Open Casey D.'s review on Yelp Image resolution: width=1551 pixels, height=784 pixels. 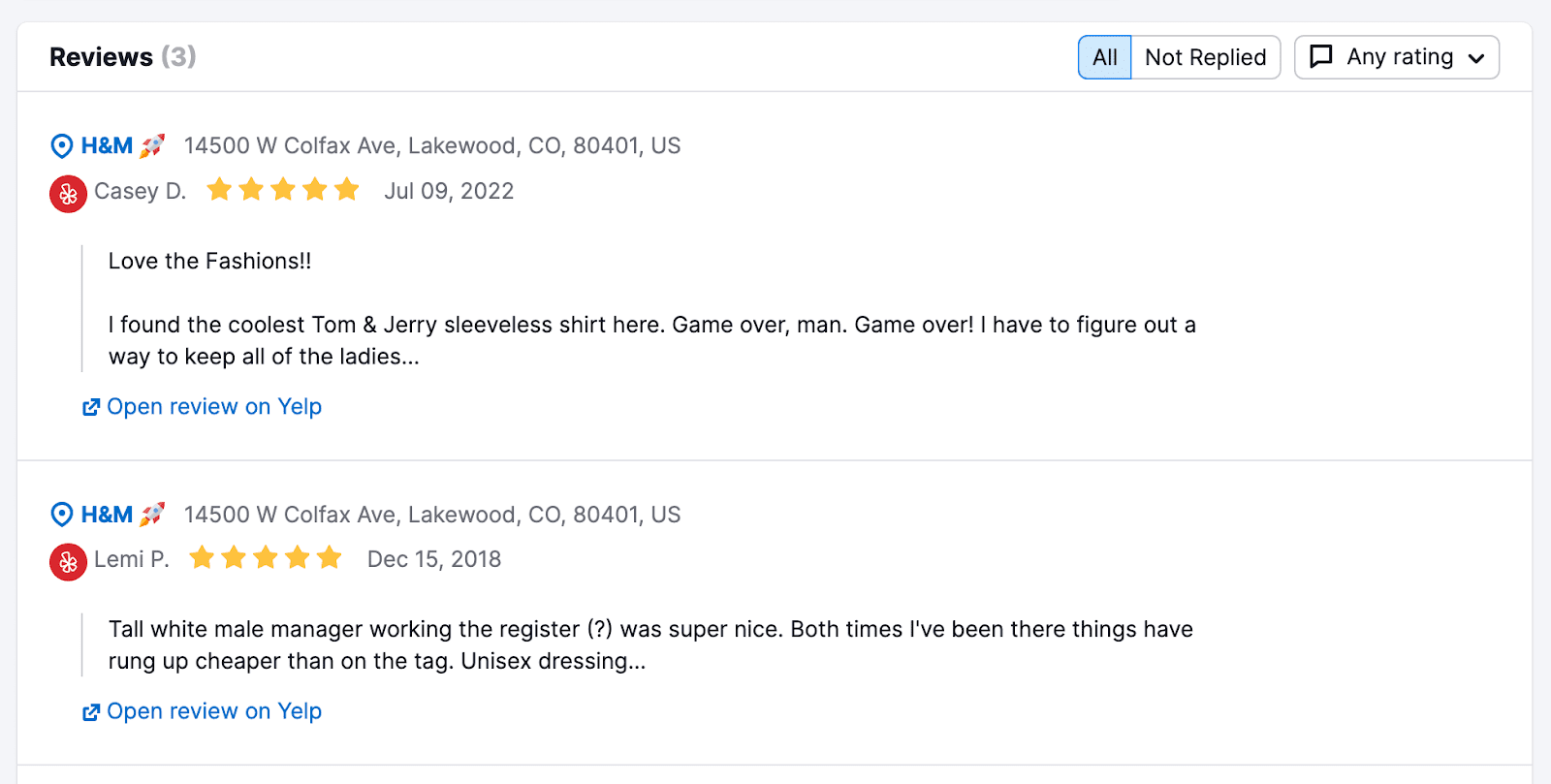click(213, 407)
